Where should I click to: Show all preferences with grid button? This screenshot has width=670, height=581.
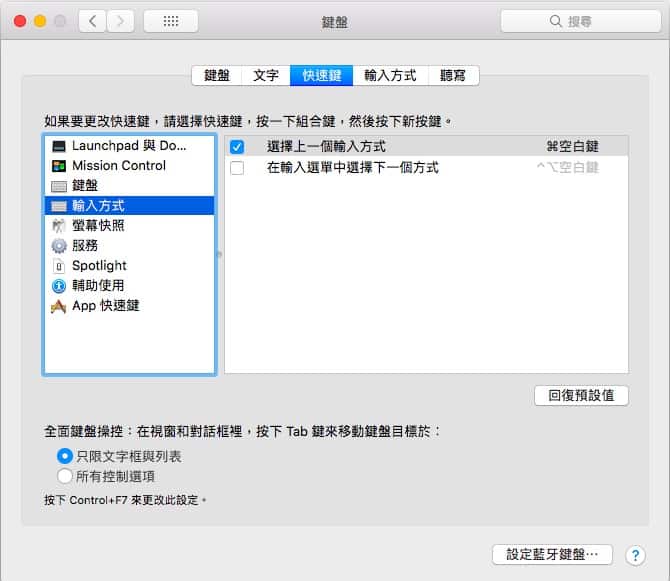point(170,20)
